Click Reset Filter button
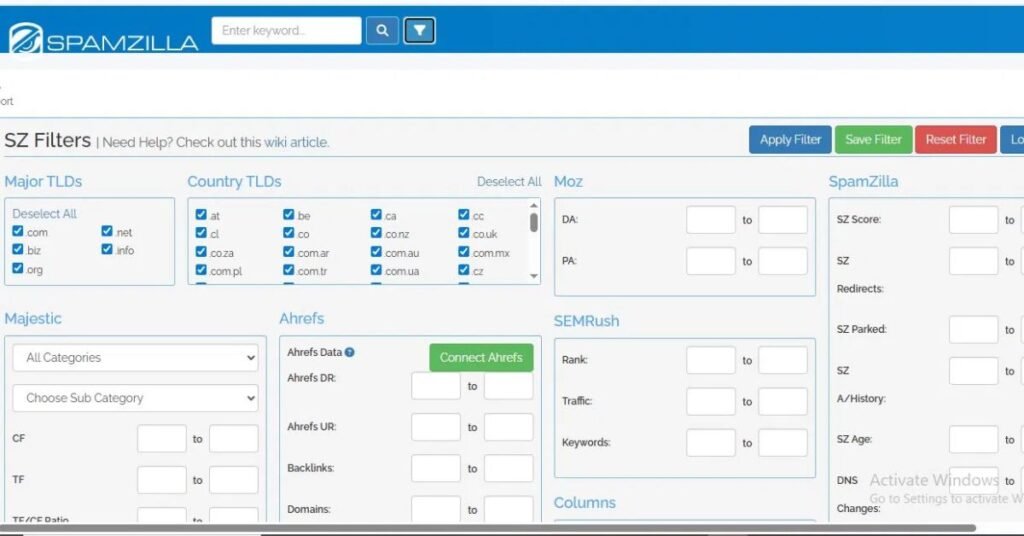 click(955, 140)
